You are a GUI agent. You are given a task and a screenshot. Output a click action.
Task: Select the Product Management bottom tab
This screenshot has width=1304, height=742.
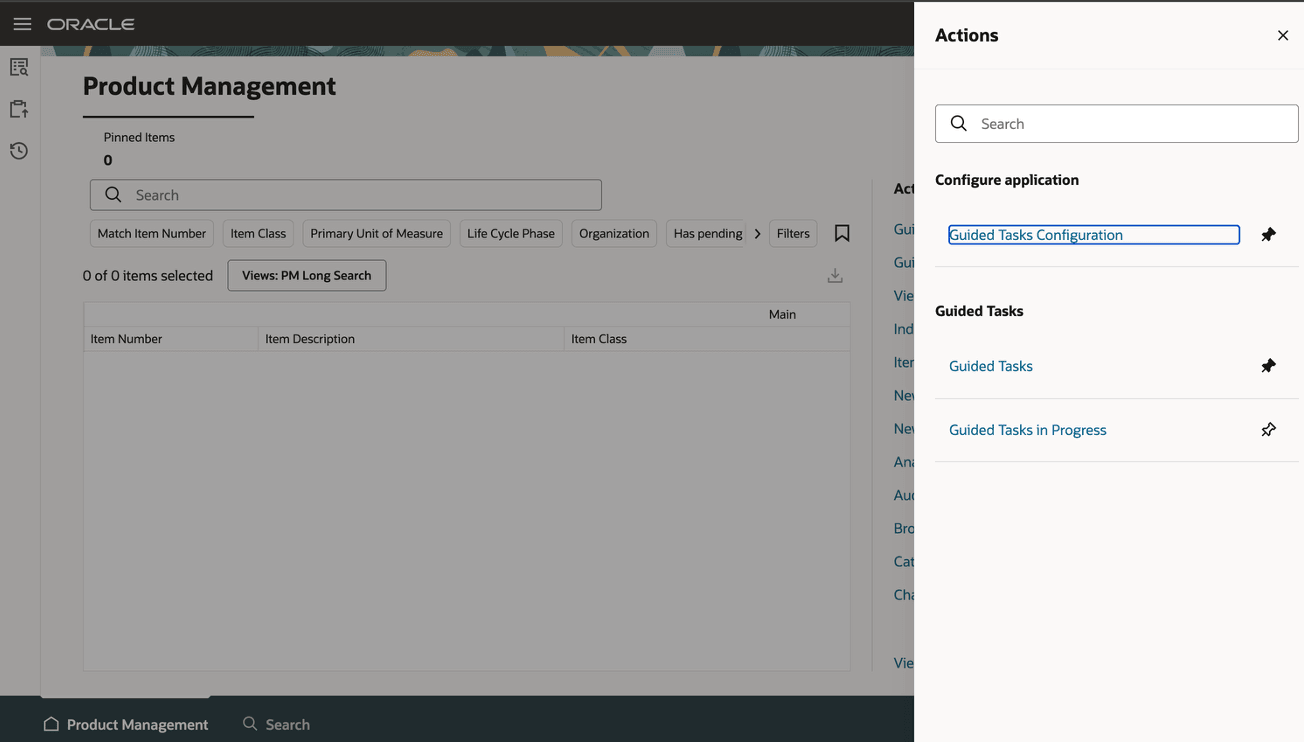coord(126,724)
